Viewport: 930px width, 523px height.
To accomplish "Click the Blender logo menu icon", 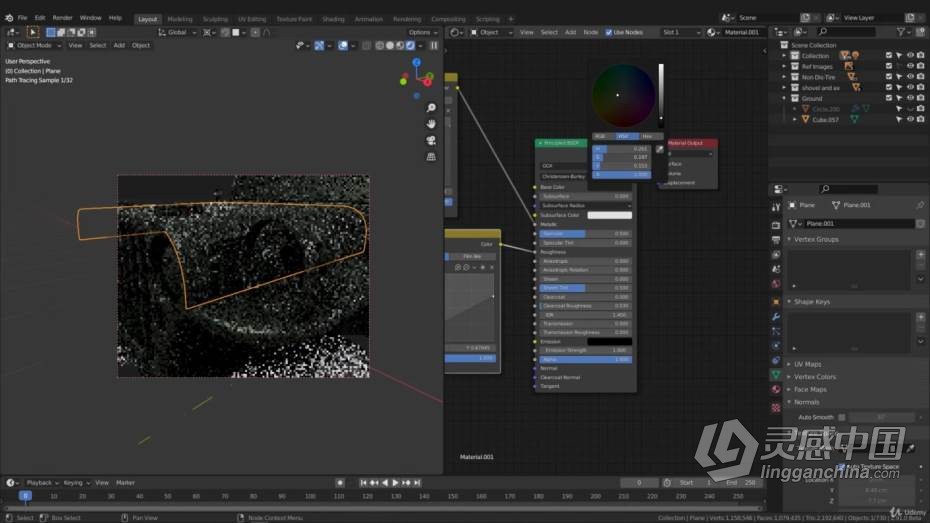I will [9, 18].
